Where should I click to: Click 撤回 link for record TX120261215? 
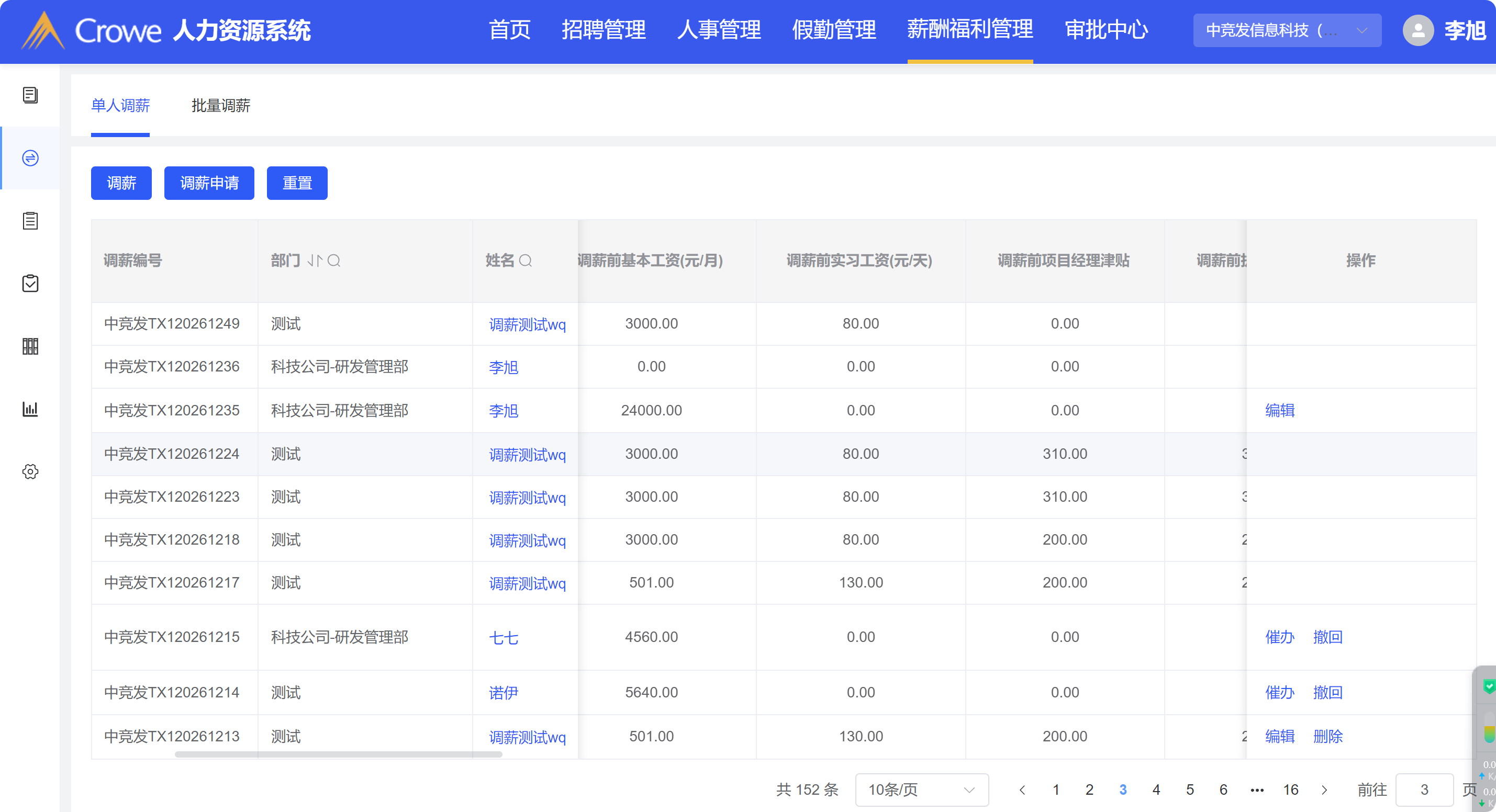point(1327,637)
